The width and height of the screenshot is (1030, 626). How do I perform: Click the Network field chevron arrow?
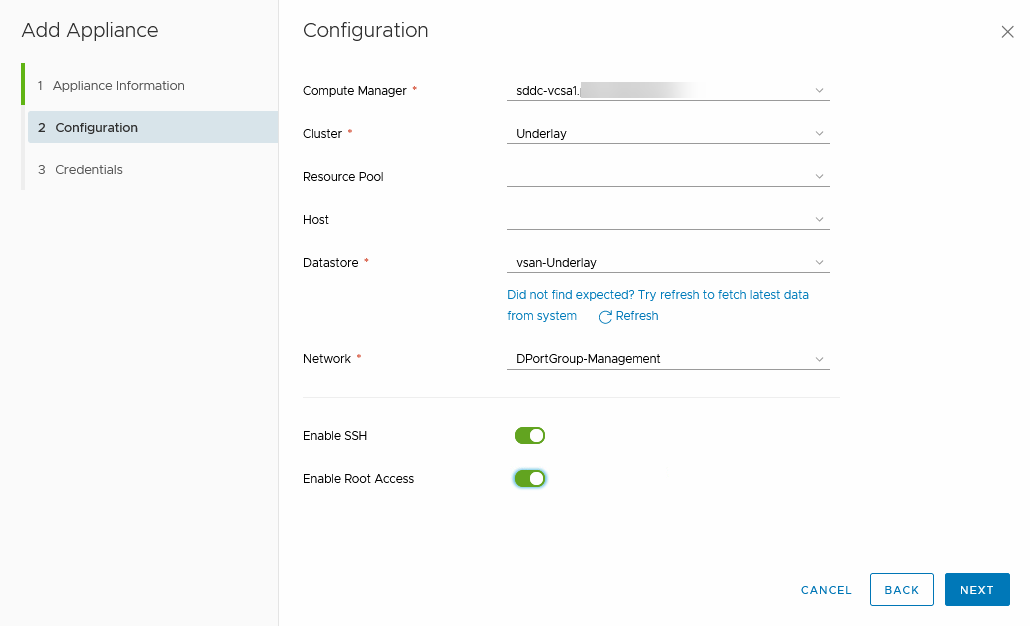pyautogui.click(x=819, y=359)
